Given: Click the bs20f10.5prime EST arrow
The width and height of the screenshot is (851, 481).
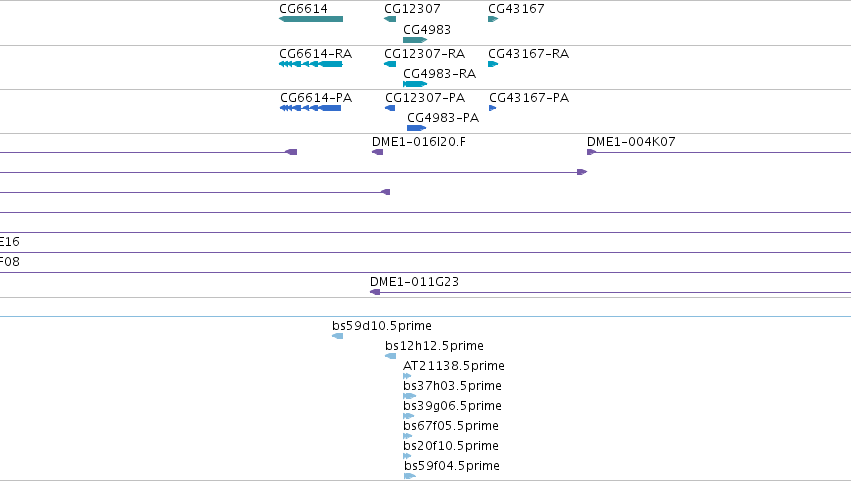Looking at the screenshot, I should (x=407, y=456).
